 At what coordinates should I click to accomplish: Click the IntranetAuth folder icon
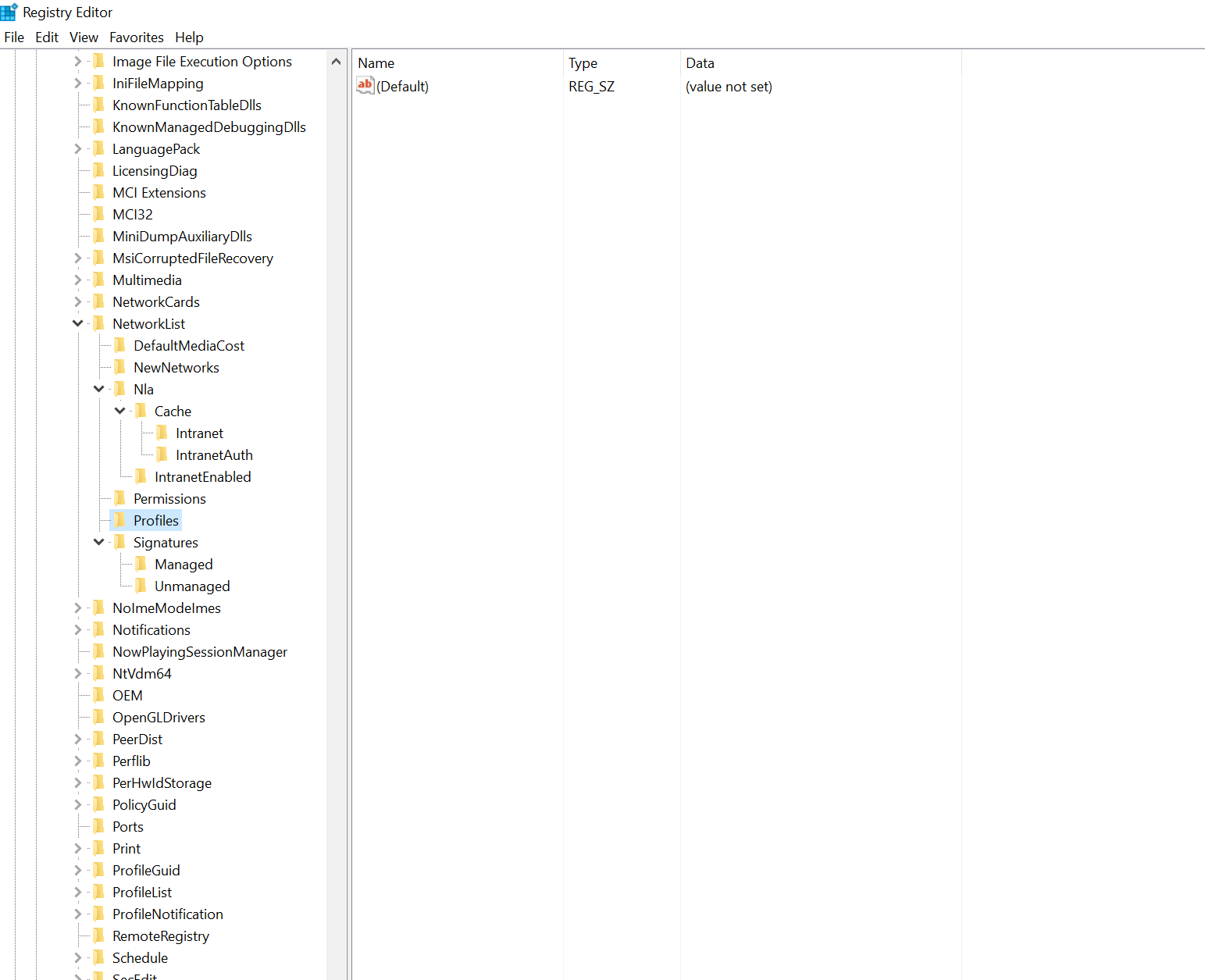click(162, 454)
